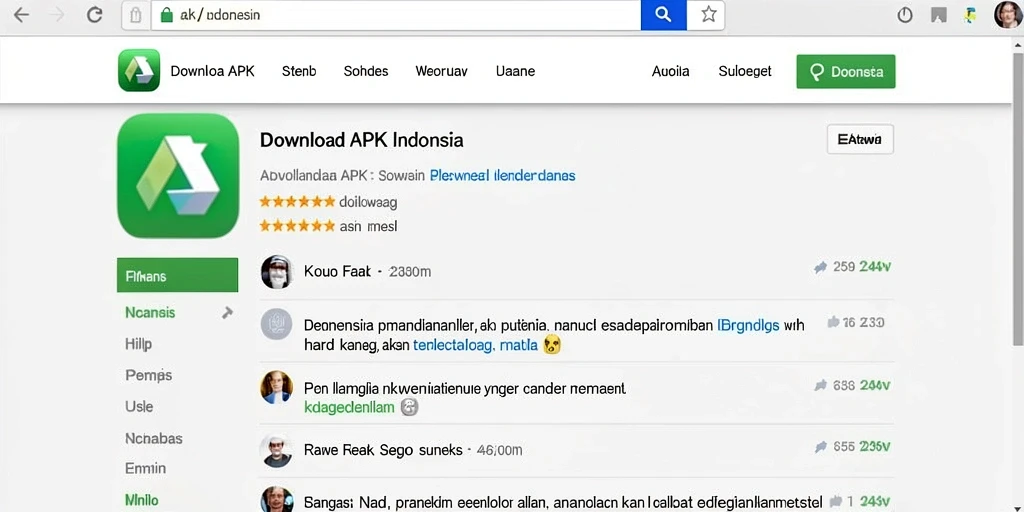The width and height of the screenshot is (1024, 512).
Task: Click the scream emoji after matla
Action: click(552, 345)
